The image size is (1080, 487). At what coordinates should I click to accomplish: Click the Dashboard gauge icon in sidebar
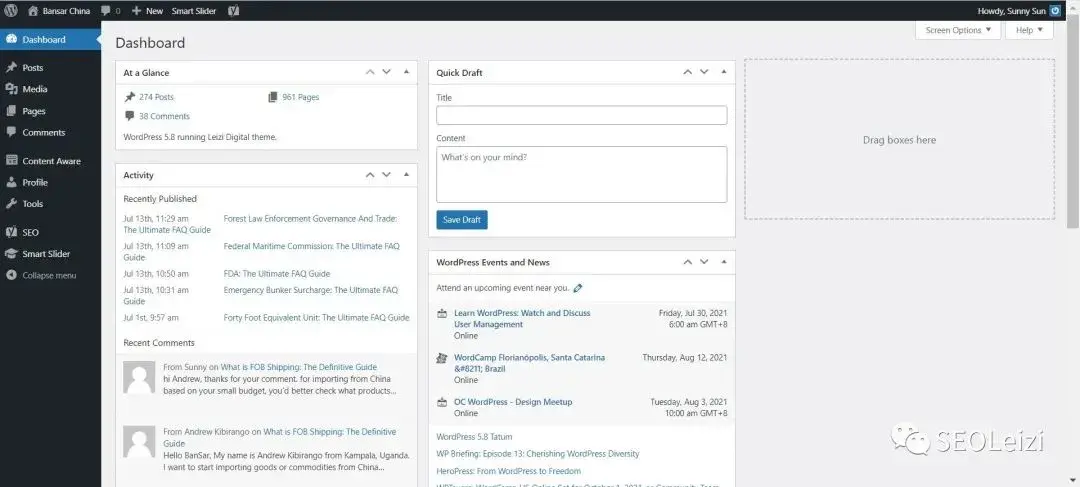[x=12, y=39]
